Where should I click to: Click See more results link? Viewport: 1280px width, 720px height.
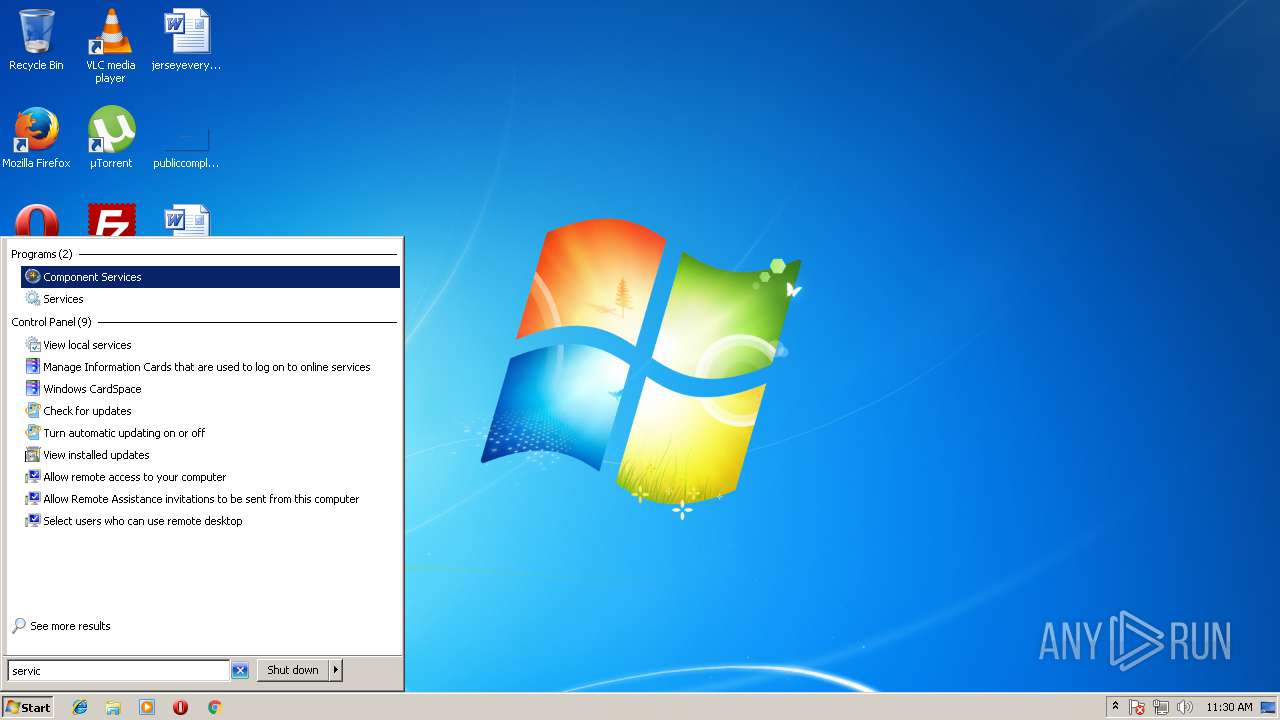(x=70, y=626)
